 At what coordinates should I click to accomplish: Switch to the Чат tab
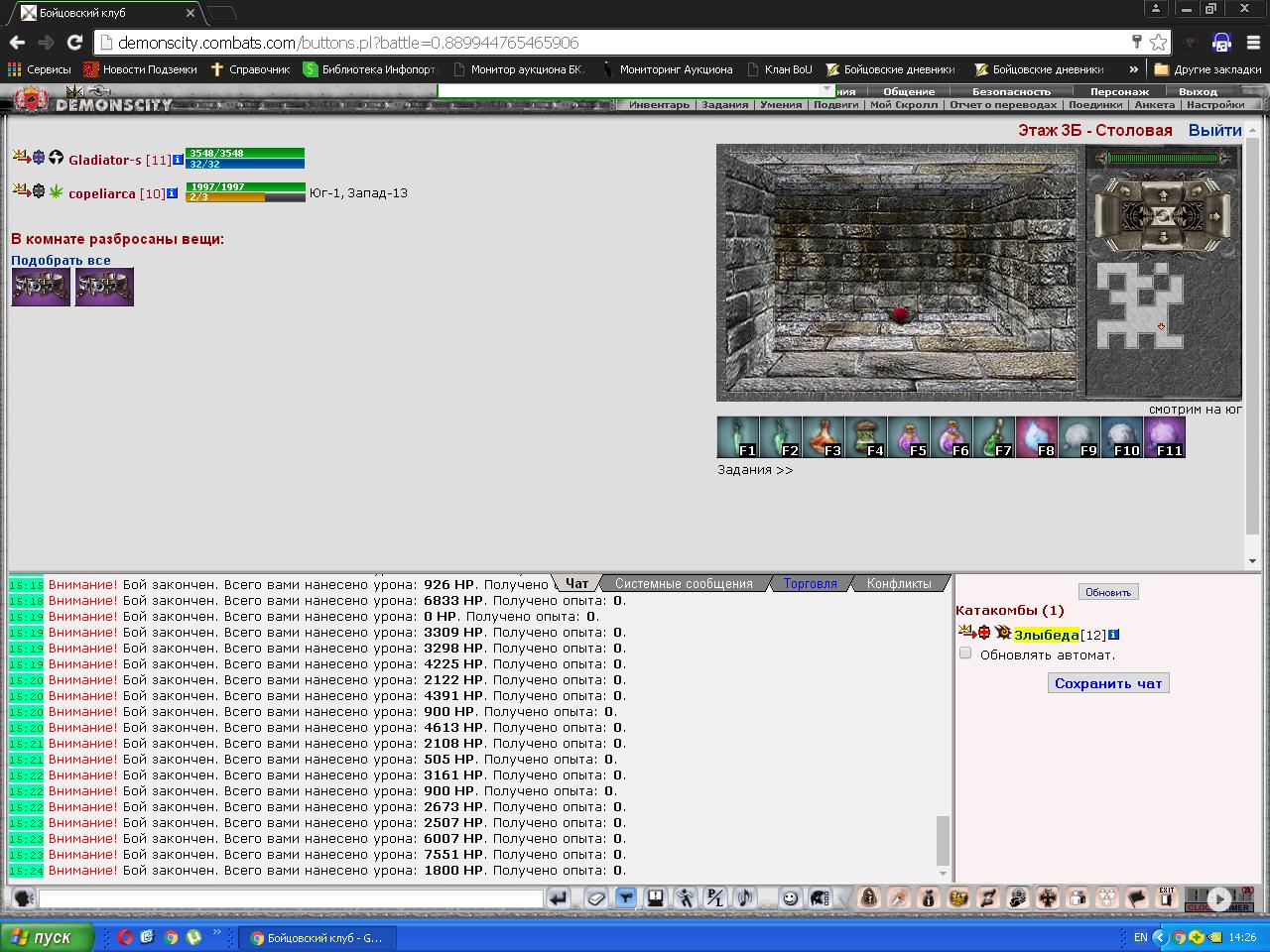(x=576, y=583)
